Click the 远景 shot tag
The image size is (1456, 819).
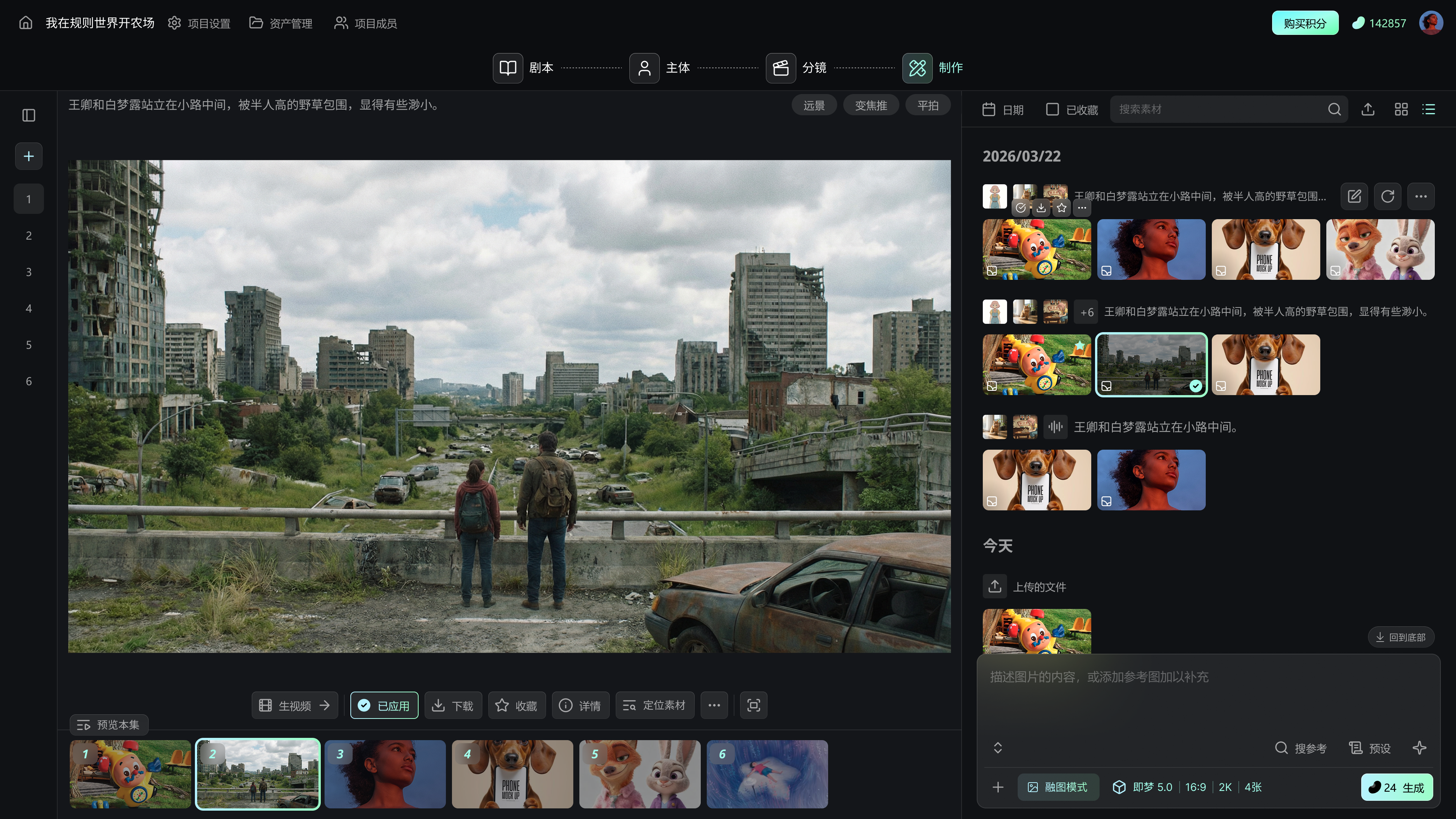814,105
